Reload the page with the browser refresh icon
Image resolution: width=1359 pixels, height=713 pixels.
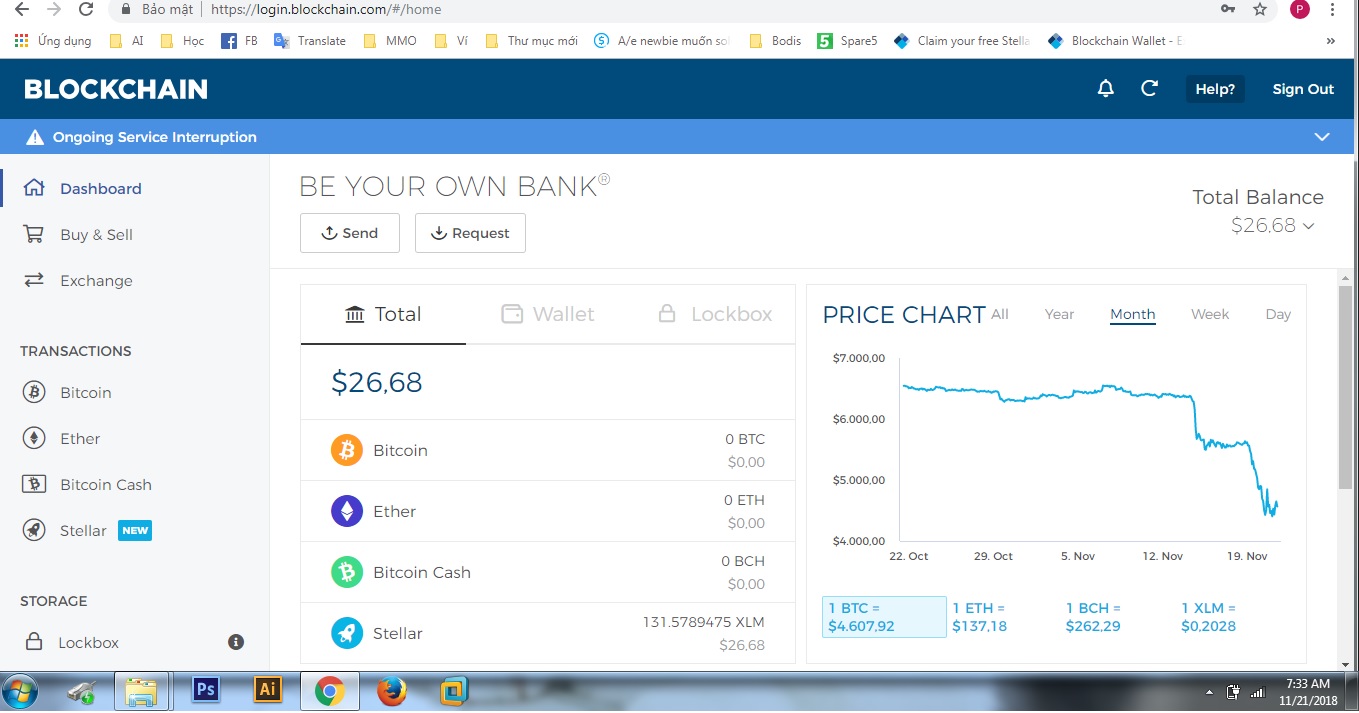(x=86, y=10)
